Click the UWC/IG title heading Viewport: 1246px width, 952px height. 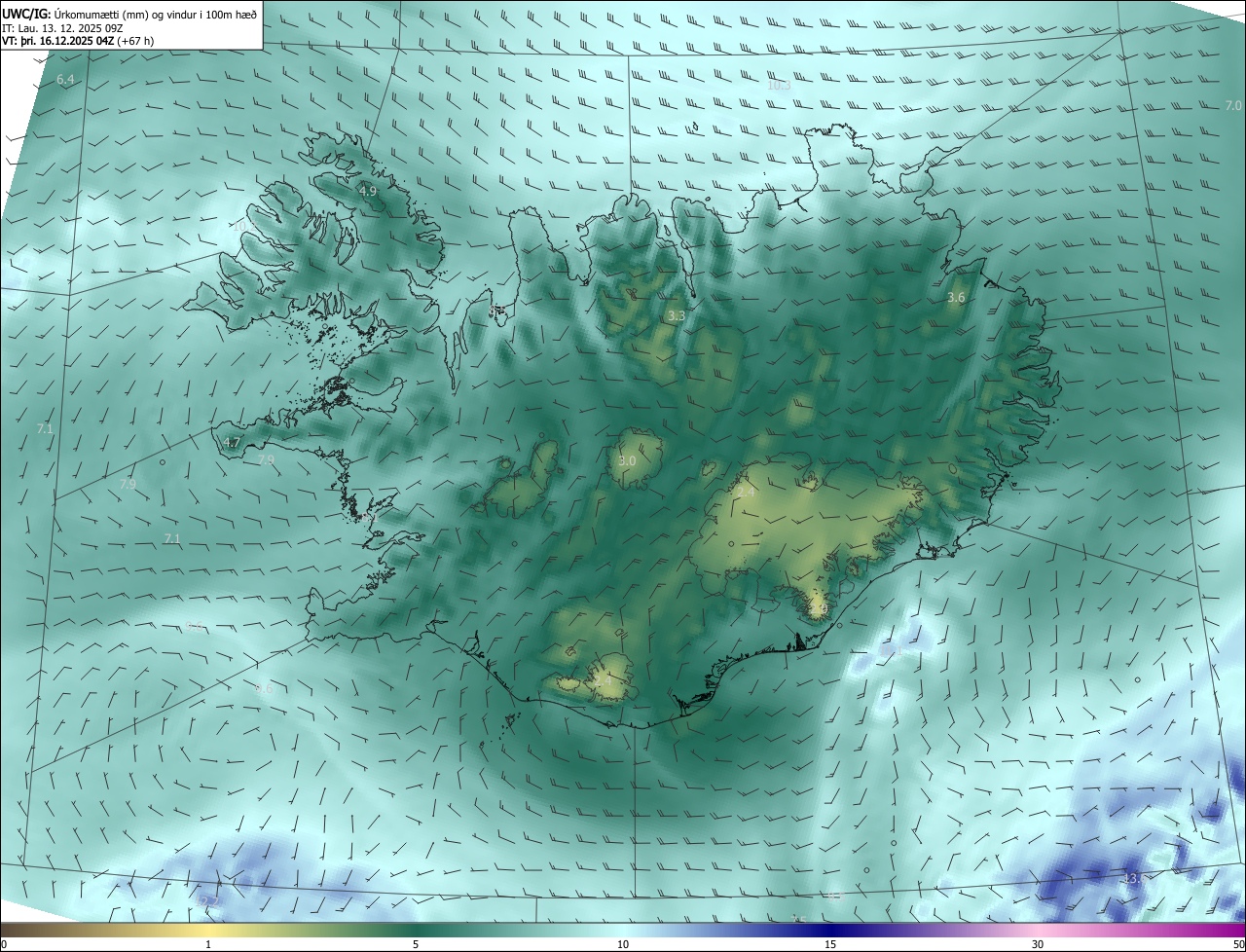point(24,15)
